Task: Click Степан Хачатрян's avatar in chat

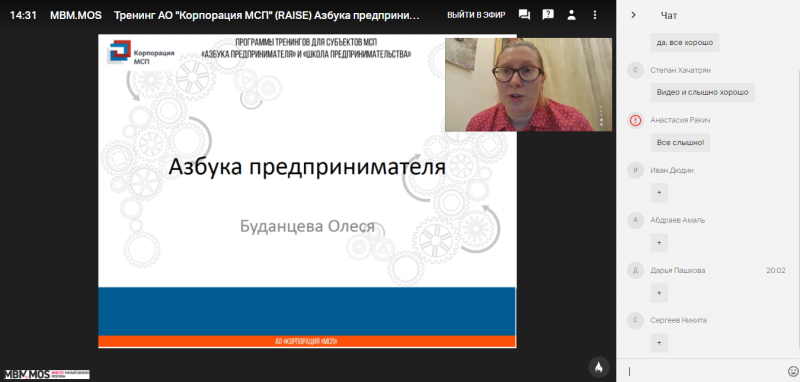Action: pos(635,70)
